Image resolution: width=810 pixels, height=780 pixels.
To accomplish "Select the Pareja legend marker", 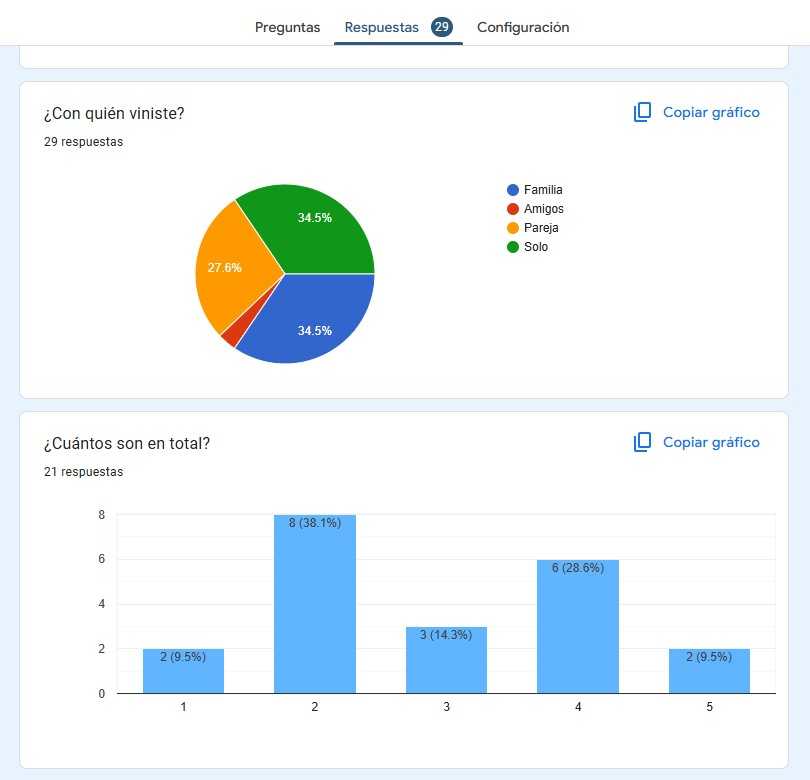I will coord(512,227).
